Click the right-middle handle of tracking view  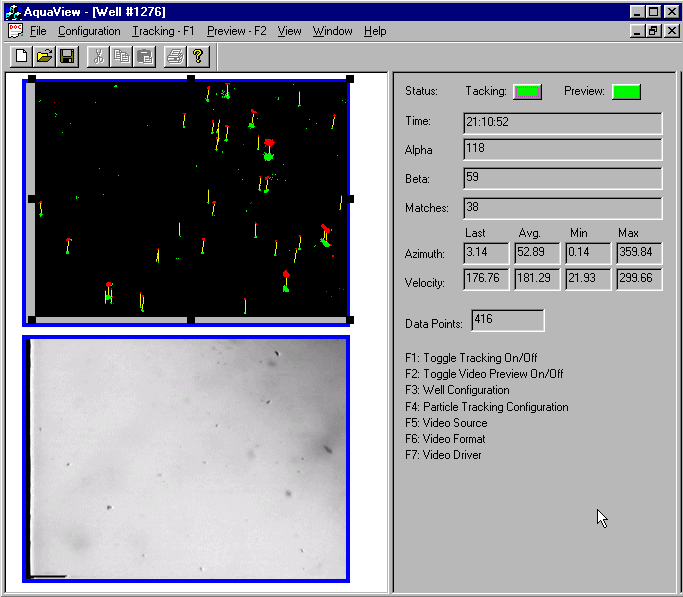350,199
